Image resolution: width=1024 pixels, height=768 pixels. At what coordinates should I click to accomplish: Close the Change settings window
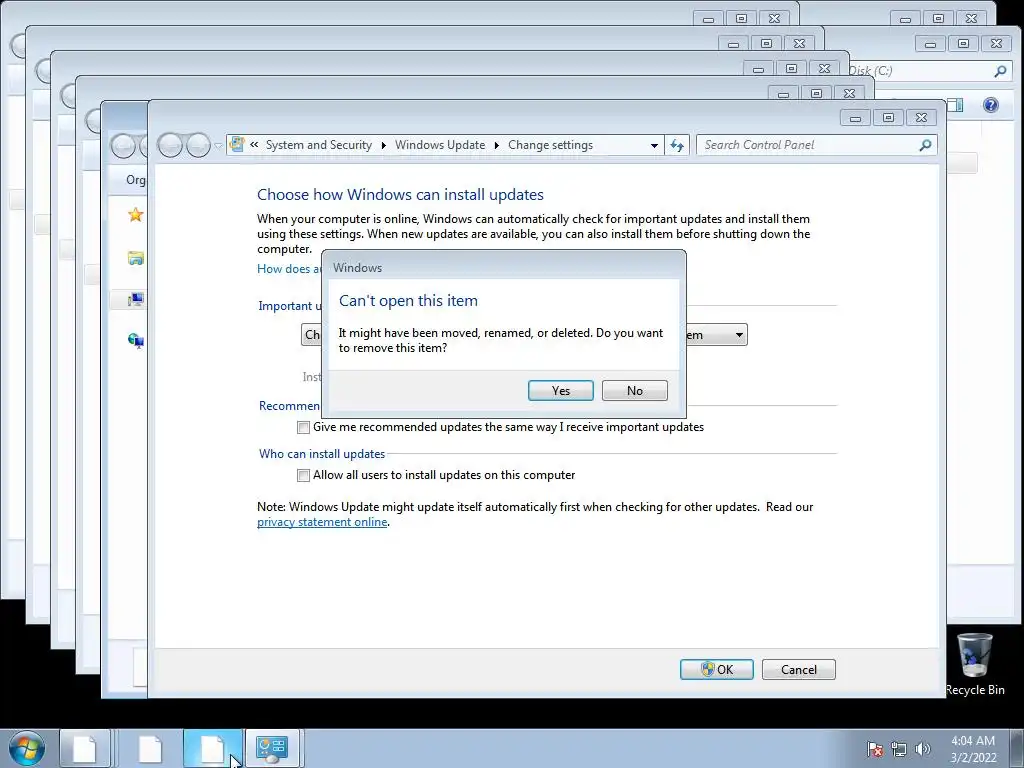[x=921, y=118]
